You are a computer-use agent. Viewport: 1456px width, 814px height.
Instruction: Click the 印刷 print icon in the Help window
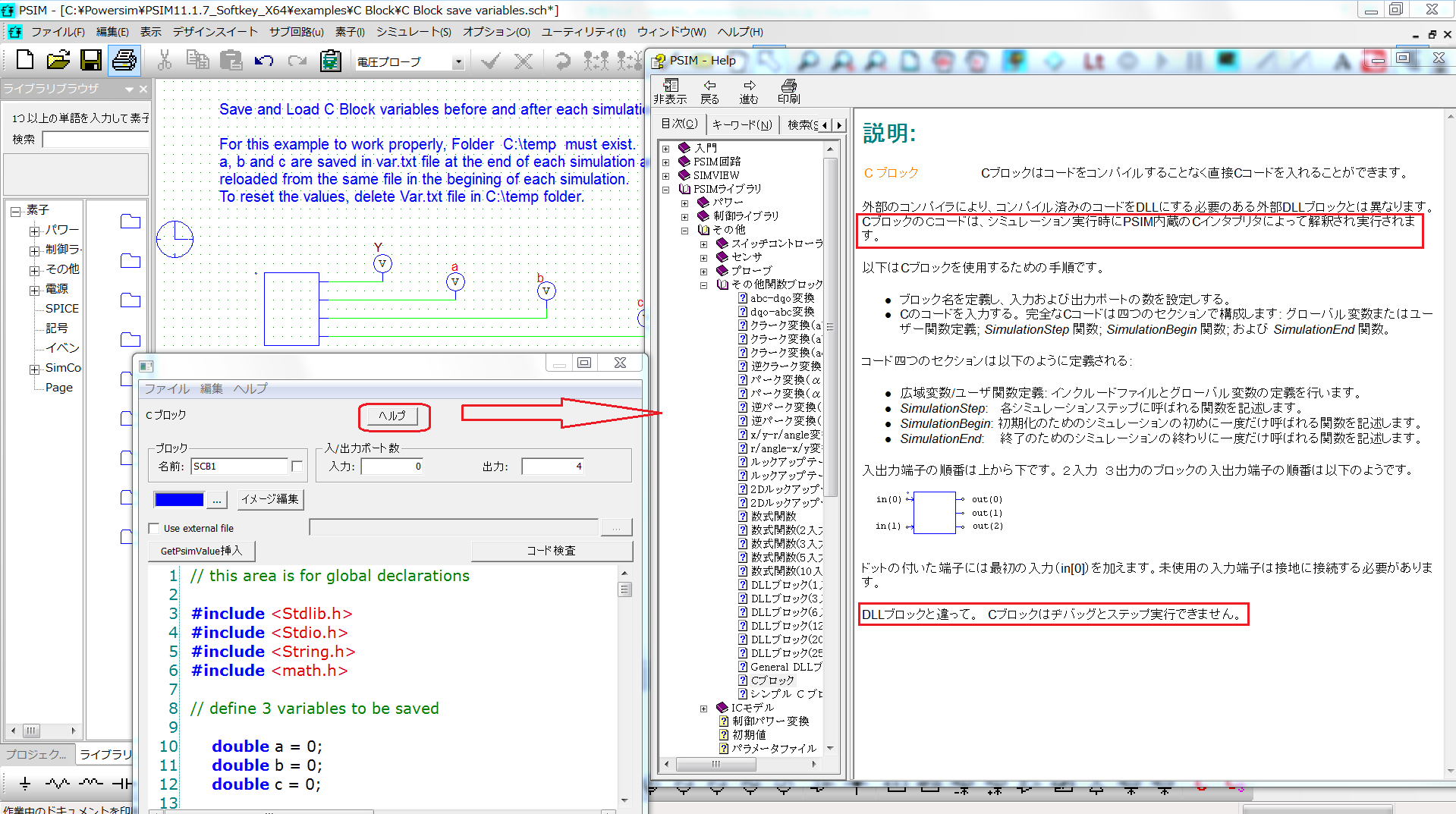coord(788,91)
